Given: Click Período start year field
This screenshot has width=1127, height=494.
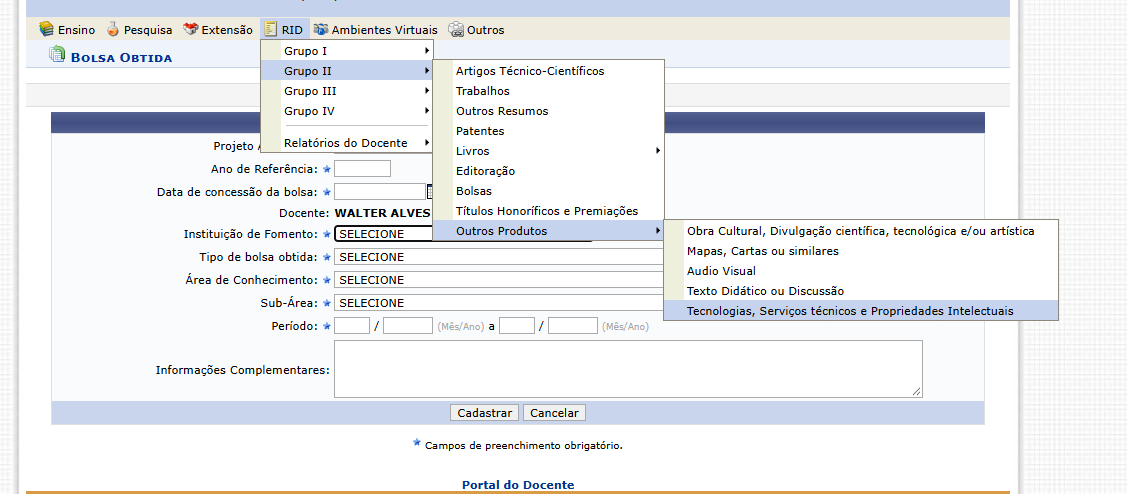Looking at the screenshot, I should click(408, 326).
